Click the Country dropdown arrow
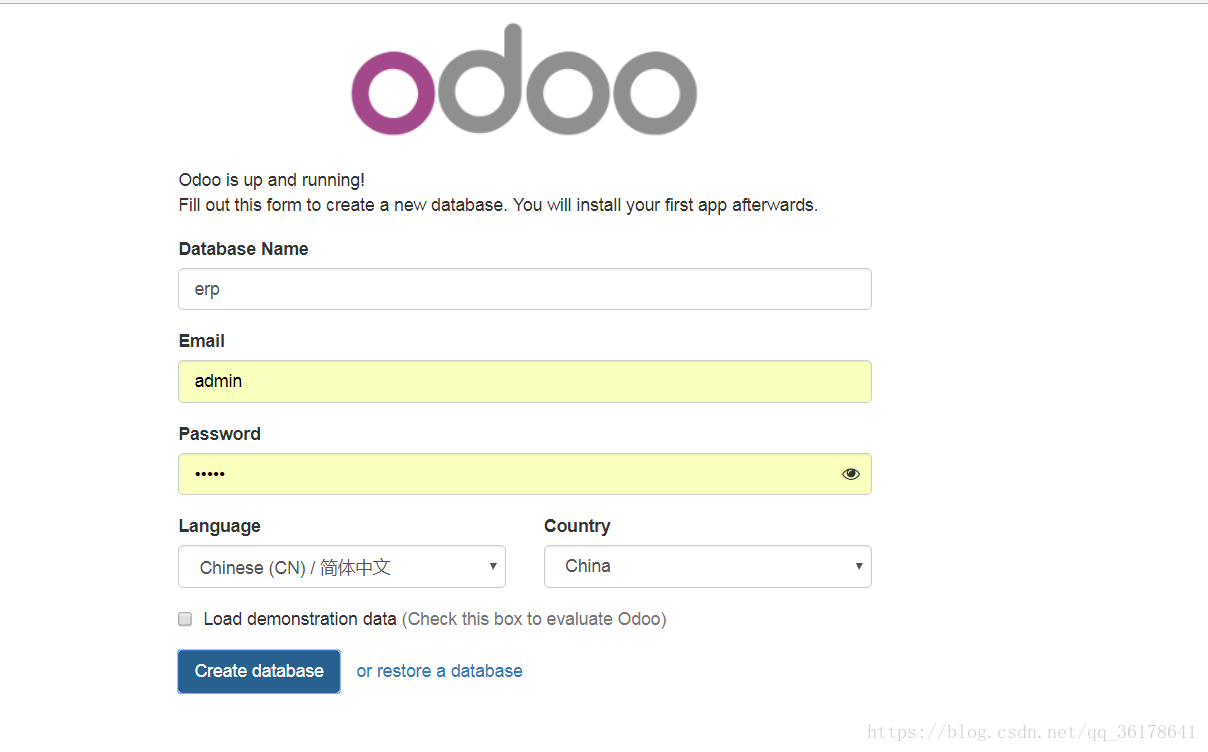 859,566
